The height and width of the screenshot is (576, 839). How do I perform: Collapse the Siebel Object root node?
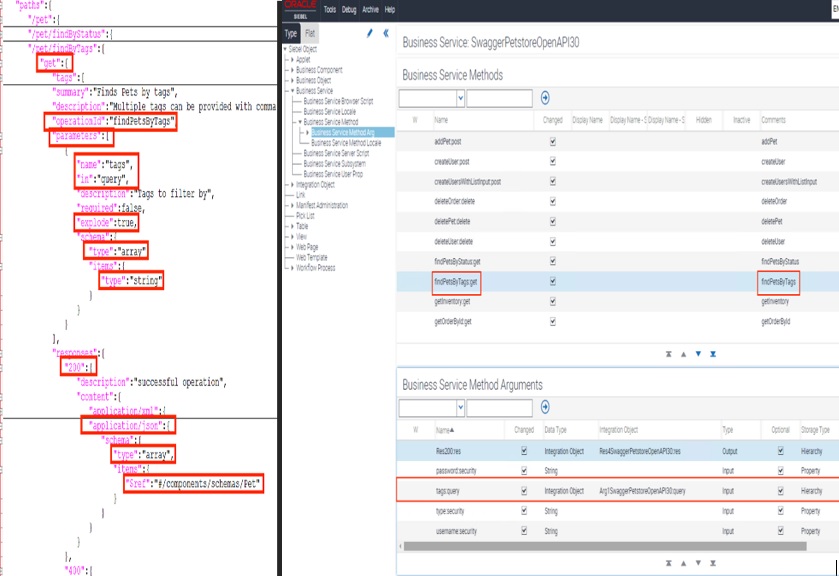[285, 49]
